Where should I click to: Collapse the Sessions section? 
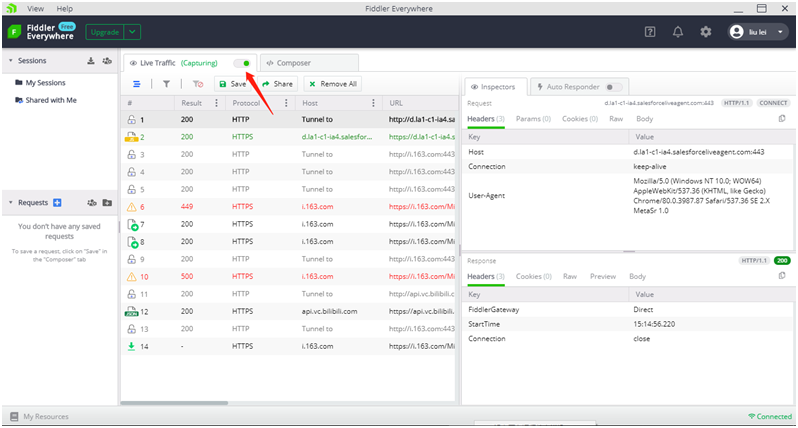tap(10, 61)
